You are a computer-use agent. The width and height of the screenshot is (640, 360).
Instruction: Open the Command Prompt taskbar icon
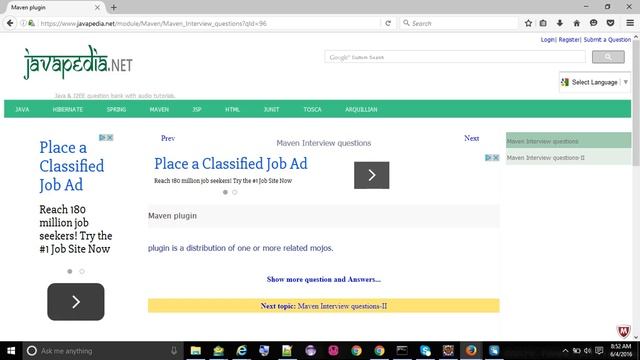pos(402,351)
